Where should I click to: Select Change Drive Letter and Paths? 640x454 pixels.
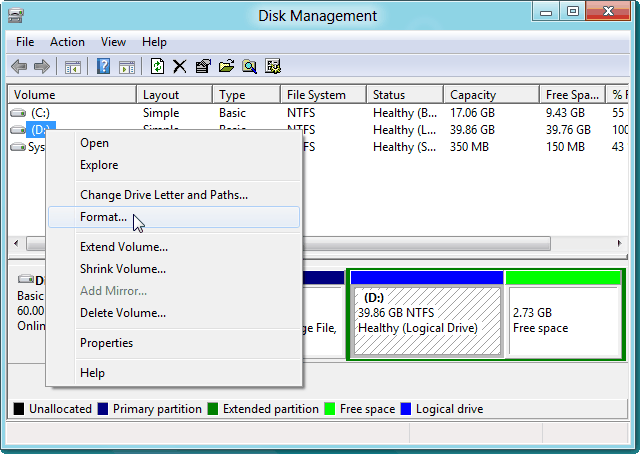point(174,195)
